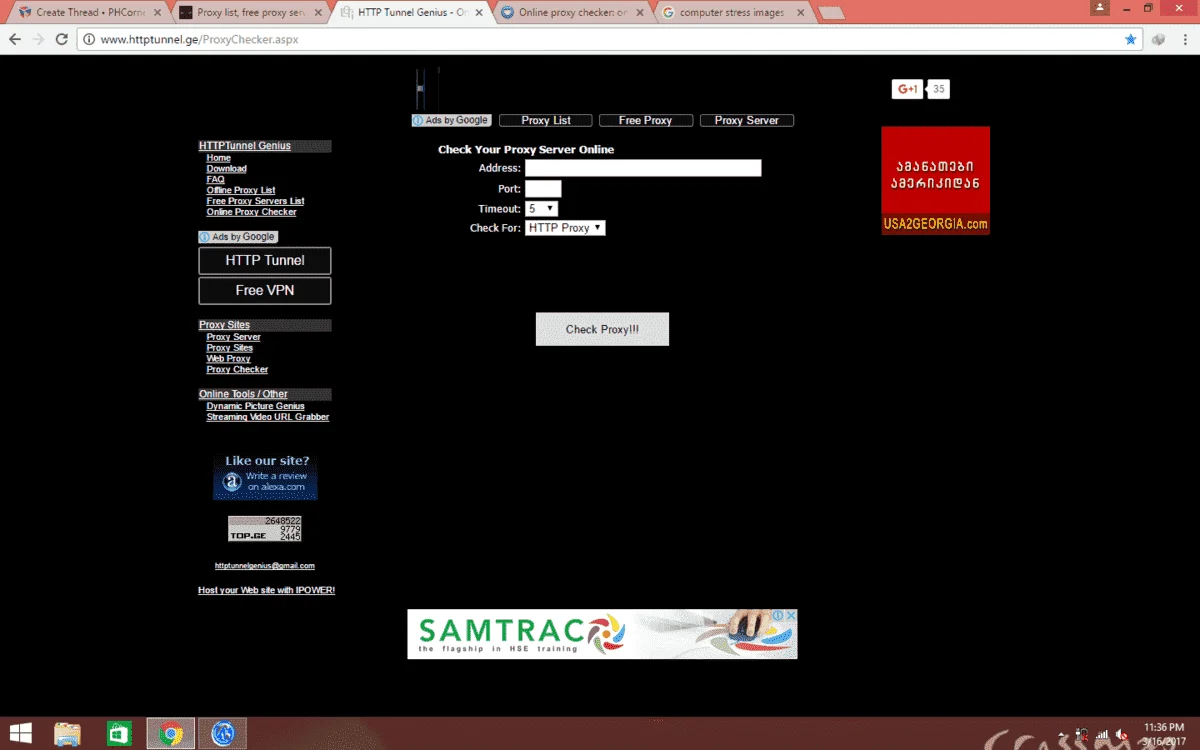
Task: Click Host your Web site with IPOWER link
Action: tap(266, 590)
